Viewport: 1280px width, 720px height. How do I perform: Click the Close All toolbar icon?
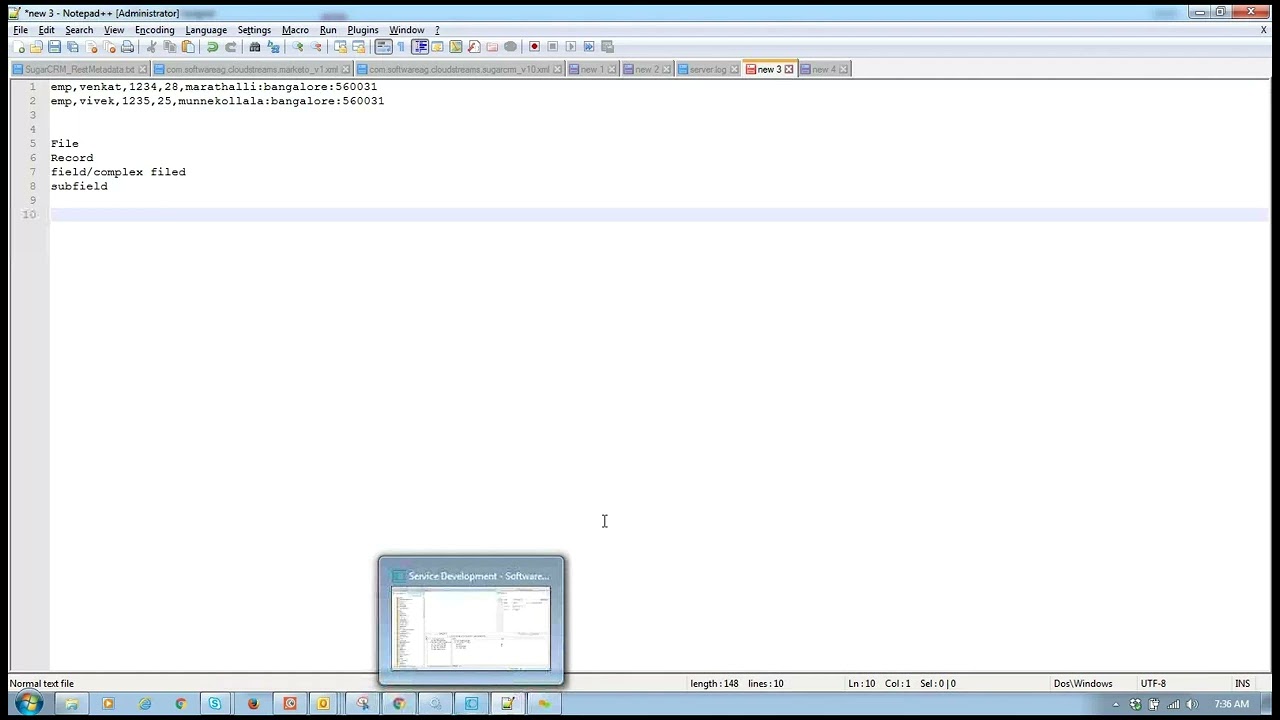click(x=109, y=47)
